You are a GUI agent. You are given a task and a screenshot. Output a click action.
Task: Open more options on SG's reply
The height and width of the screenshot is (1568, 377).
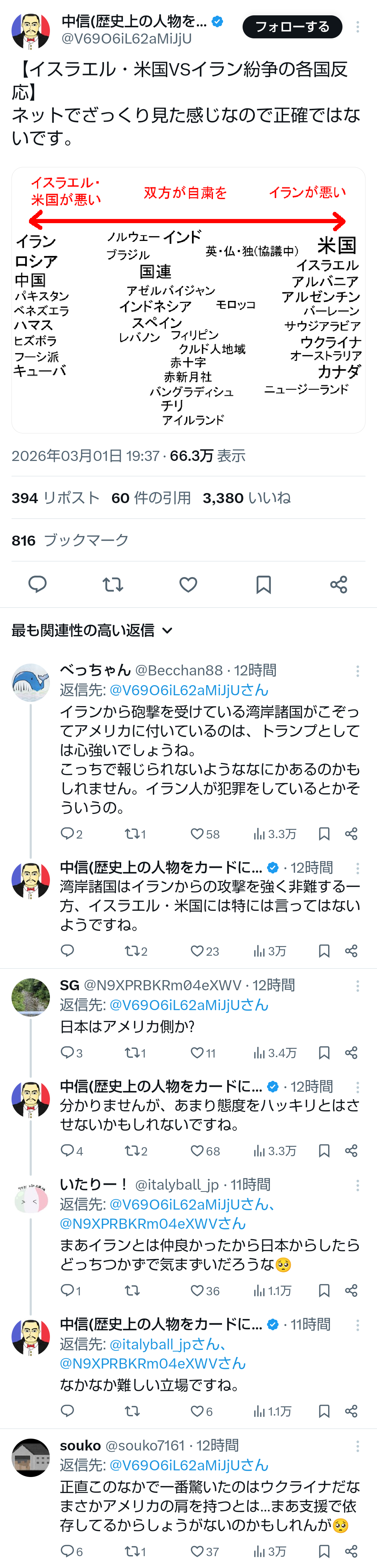357,985
